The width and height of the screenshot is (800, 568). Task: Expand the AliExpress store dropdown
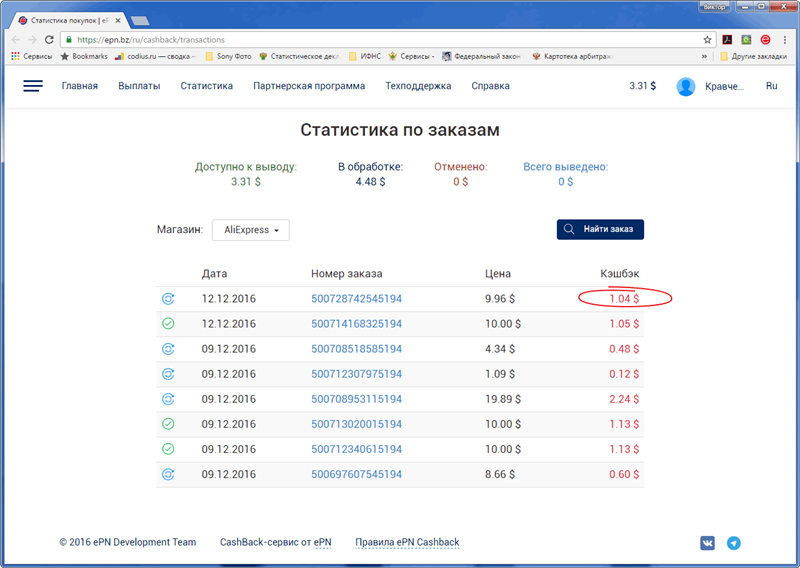tap(250, 230)
